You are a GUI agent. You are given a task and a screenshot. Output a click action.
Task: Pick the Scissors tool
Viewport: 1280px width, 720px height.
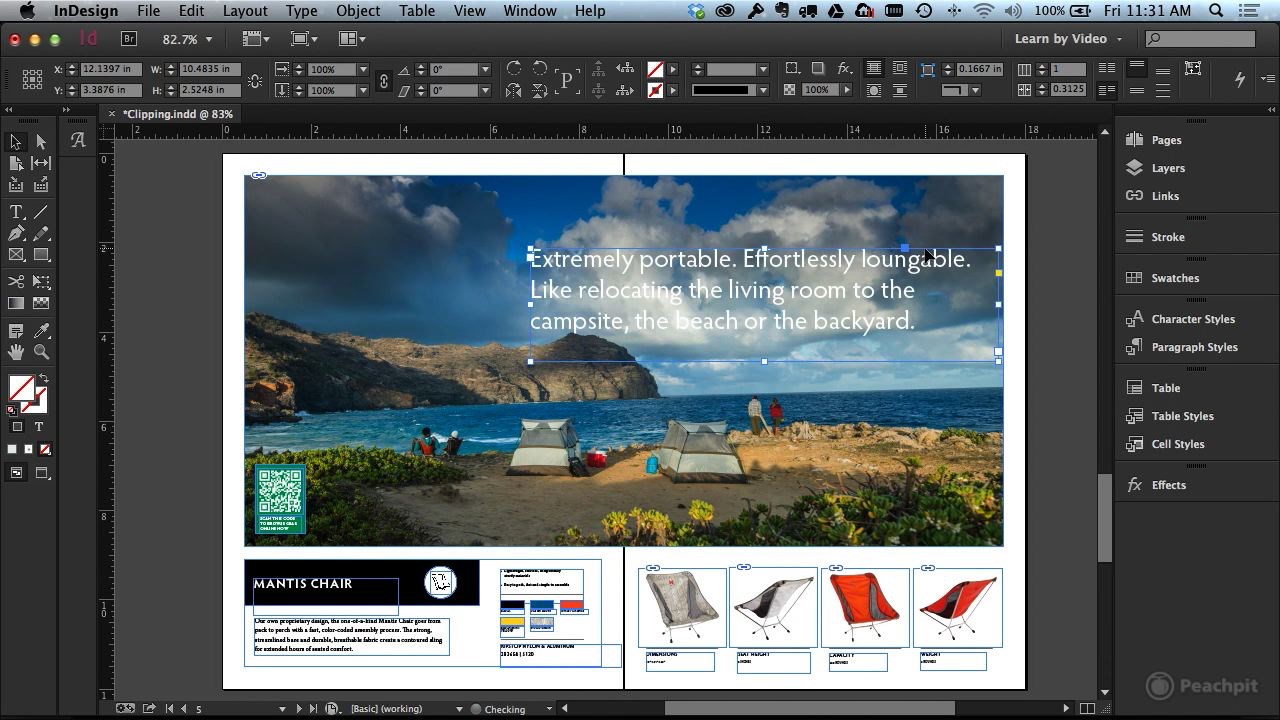tap(16, 282)
